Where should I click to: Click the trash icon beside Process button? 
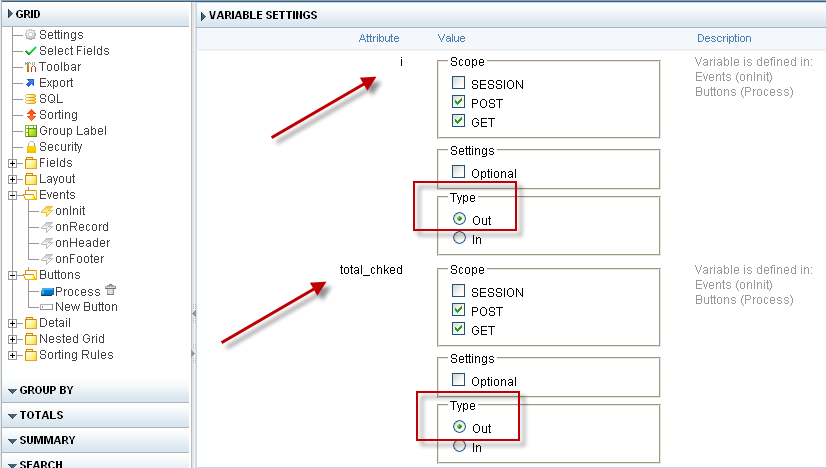[x=111, y=291]
